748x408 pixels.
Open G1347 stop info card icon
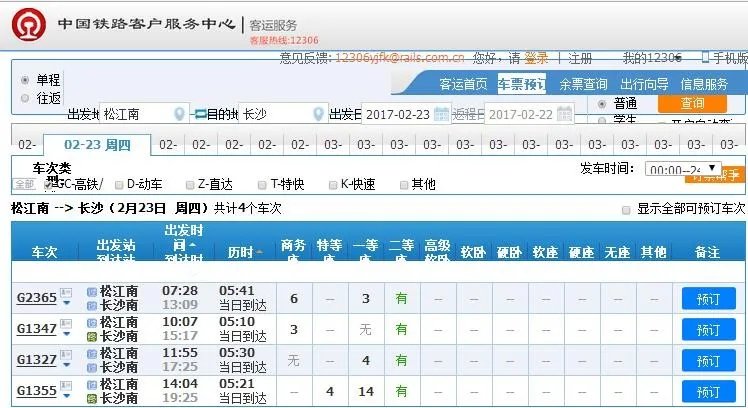coord(66,324)
